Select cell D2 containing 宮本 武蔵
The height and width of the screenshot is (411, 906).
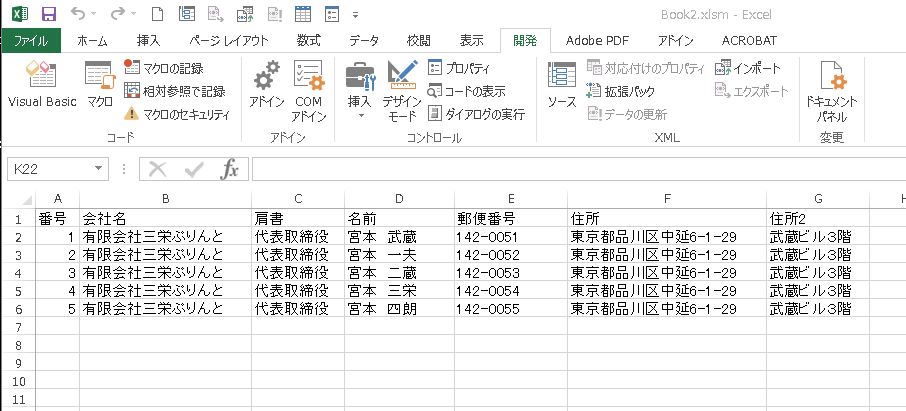pos(399,236)
